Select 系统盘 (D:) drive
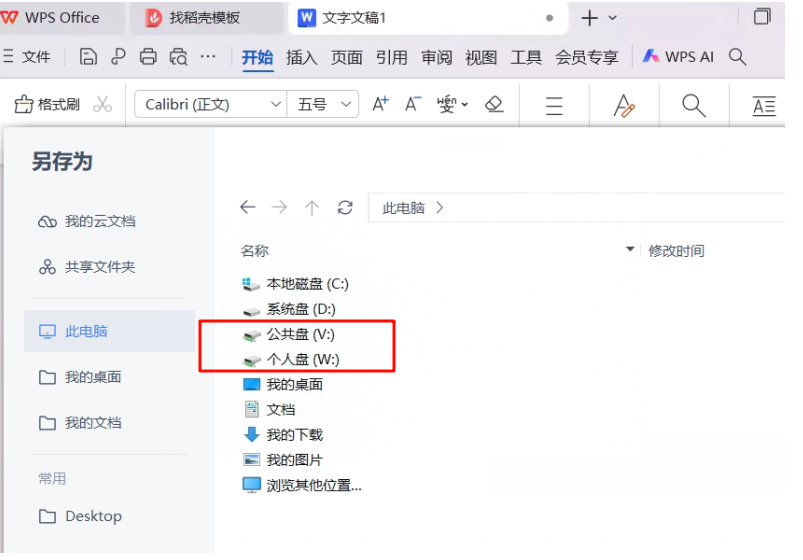The height and width of the screenshot is (560, 803). [289, 309]
